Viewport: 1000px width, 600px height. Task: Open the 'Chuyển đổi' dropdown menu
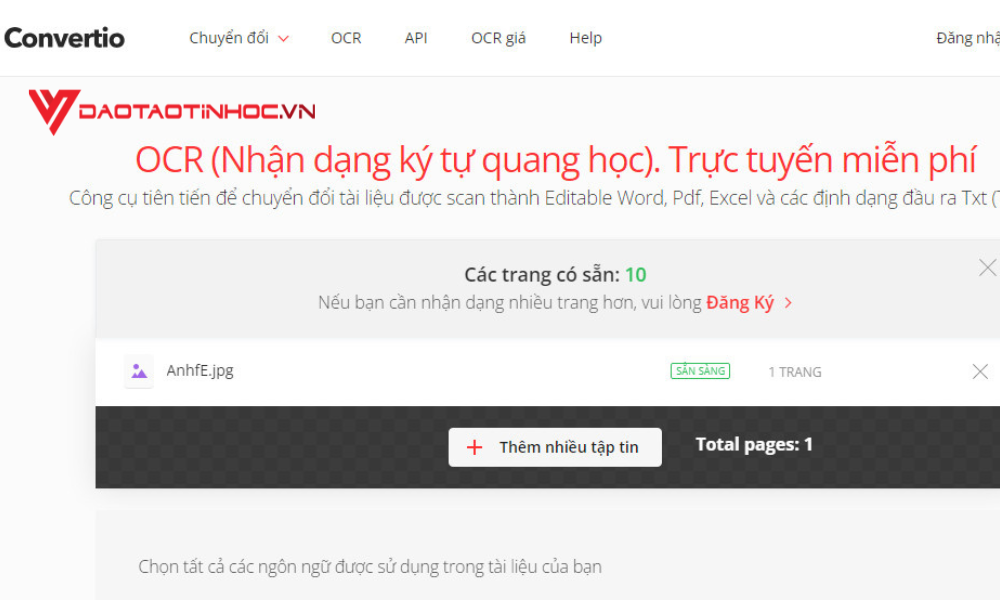(231, 37)
